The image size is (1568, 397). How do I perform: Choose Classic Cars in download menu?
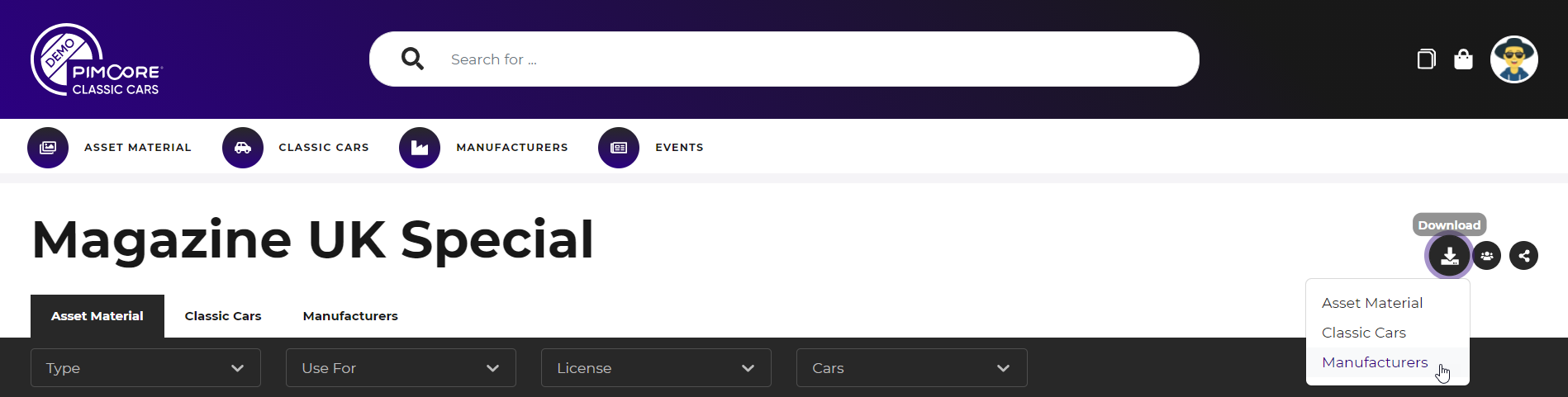coord(1388,333)
